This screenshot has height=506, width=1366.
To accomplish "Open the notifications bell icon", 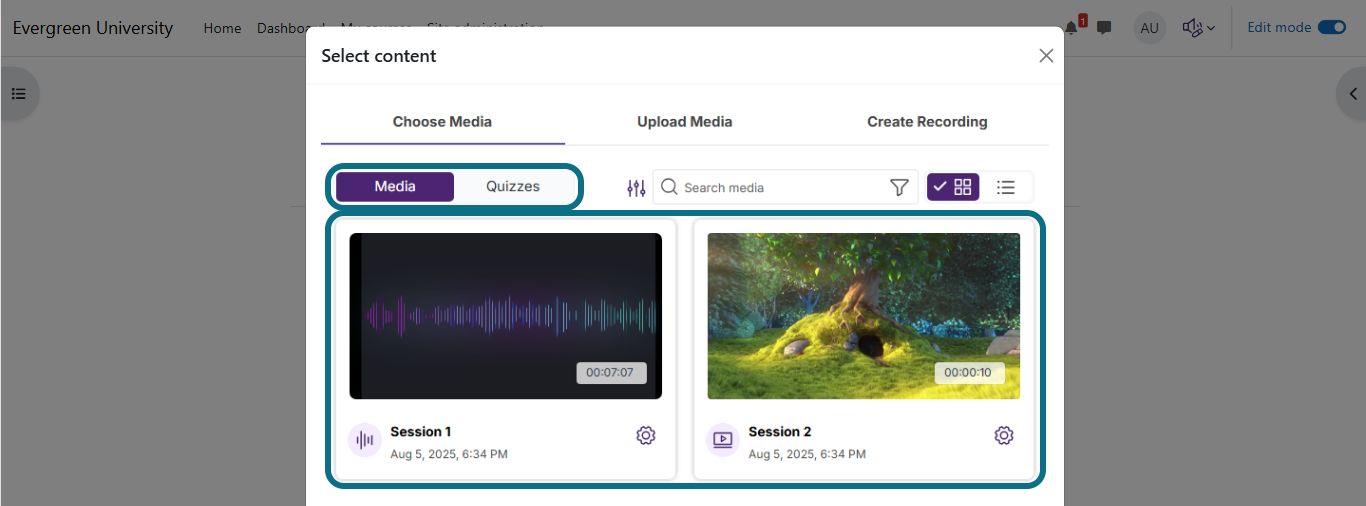I will point(1072,28).
